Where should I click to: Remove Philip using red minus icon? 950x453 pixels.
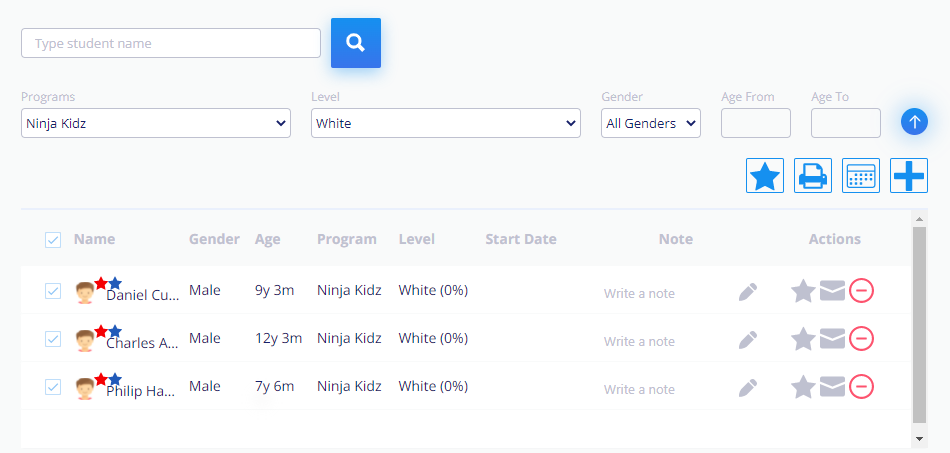tap(861, 387)
